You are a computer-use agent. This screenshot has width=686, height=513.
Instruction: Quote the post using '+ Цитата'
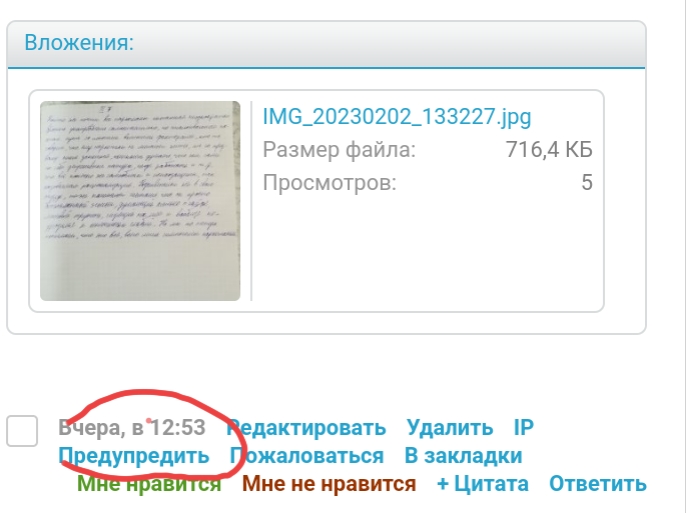click(x=482, y=484)
